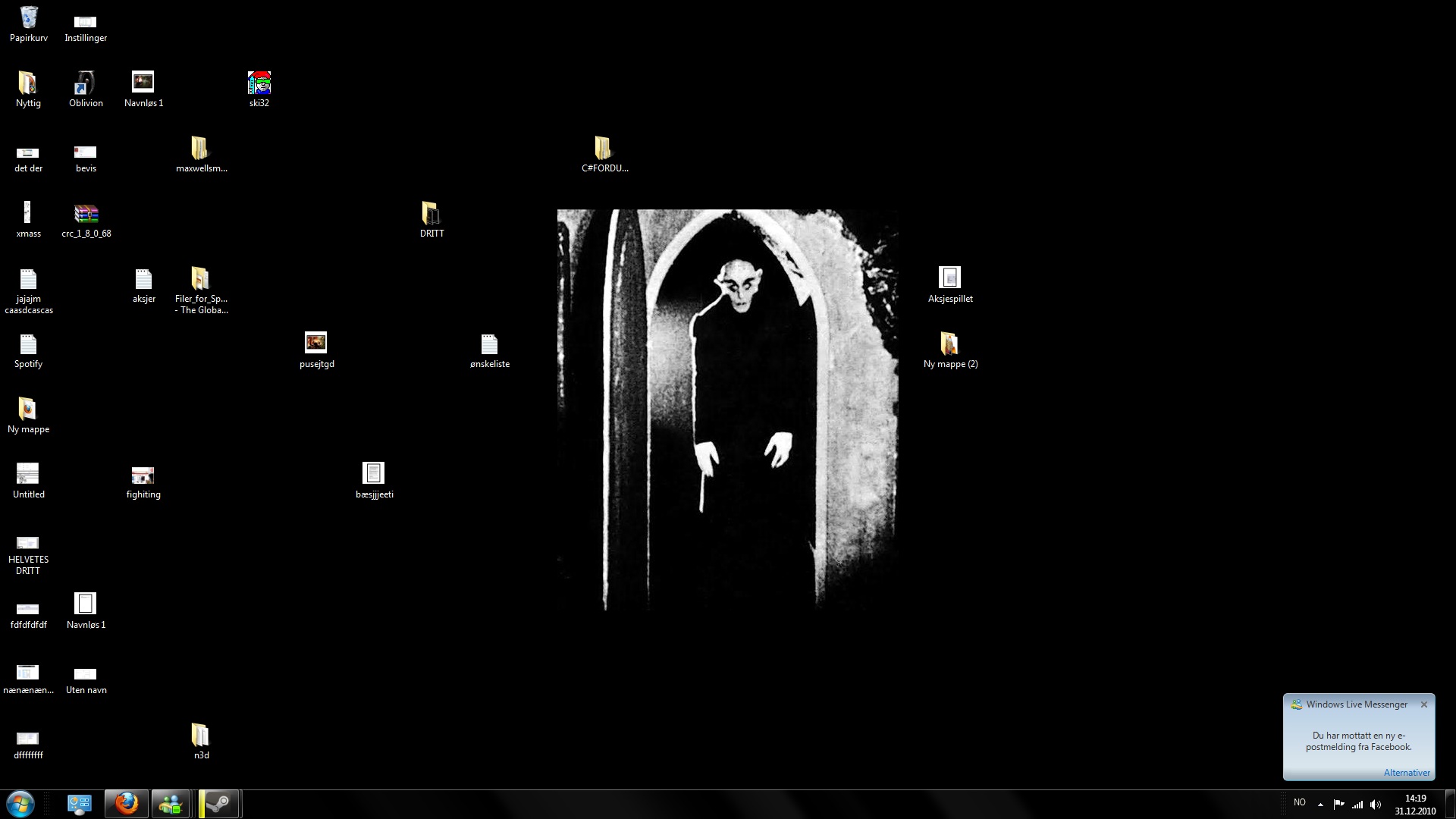Select the Nyttig folder icon
This screenshot has width=1456, height=819.
coord(28,89)
